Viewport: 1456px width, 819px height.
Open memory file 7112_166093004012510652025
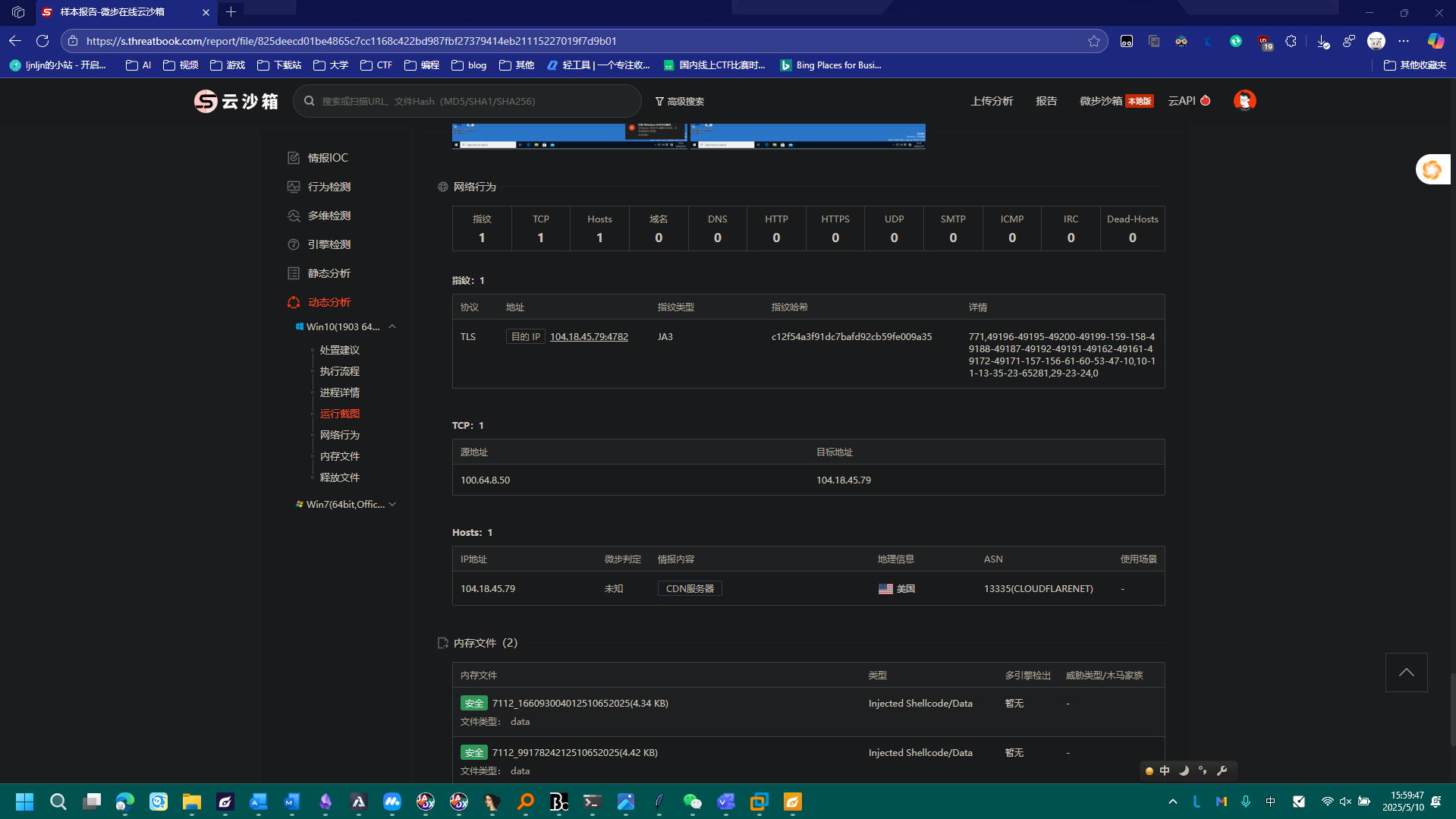580,703
